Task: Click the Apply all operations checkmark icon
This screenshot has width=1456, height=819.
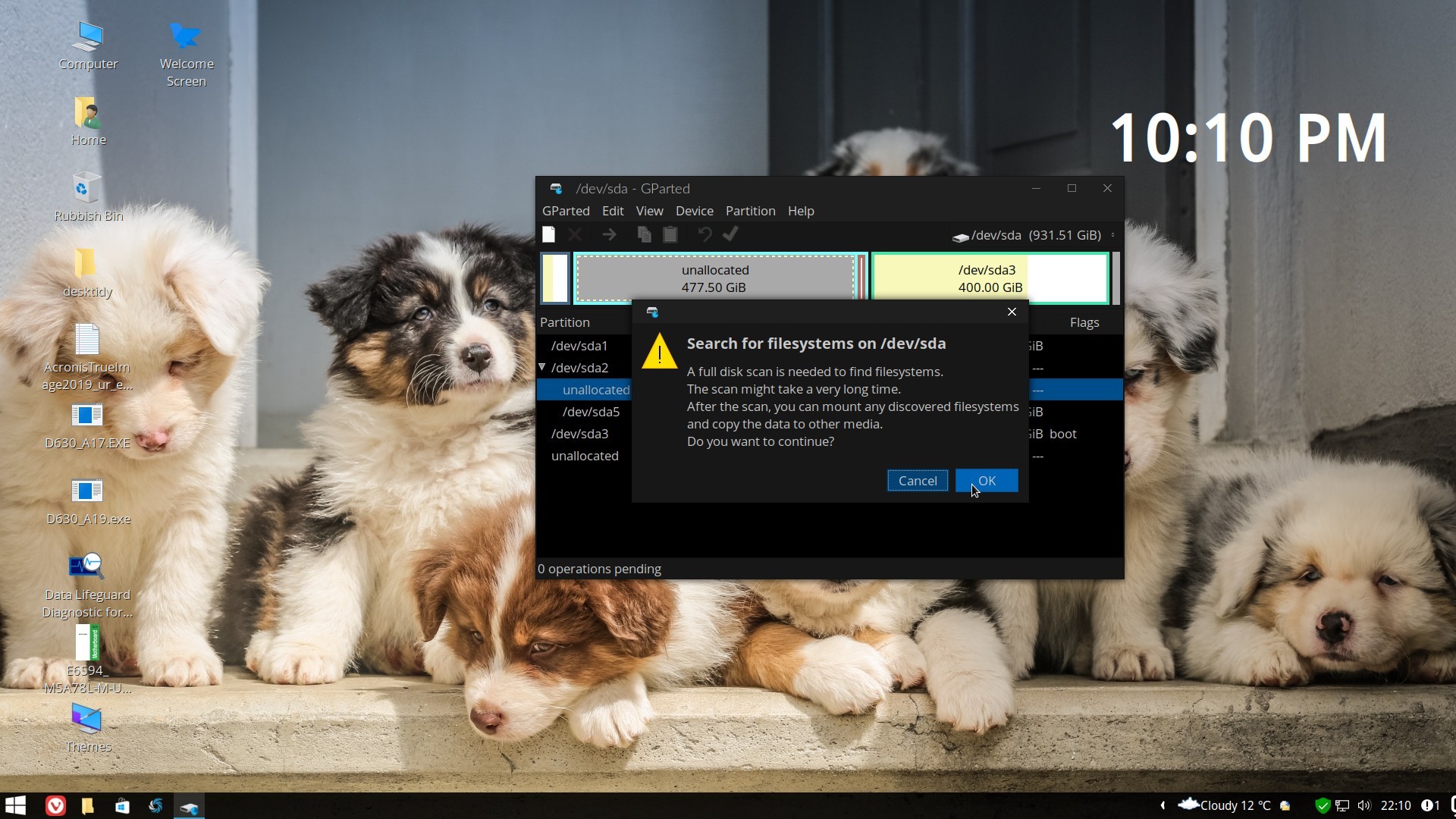Action: point(731,235)
